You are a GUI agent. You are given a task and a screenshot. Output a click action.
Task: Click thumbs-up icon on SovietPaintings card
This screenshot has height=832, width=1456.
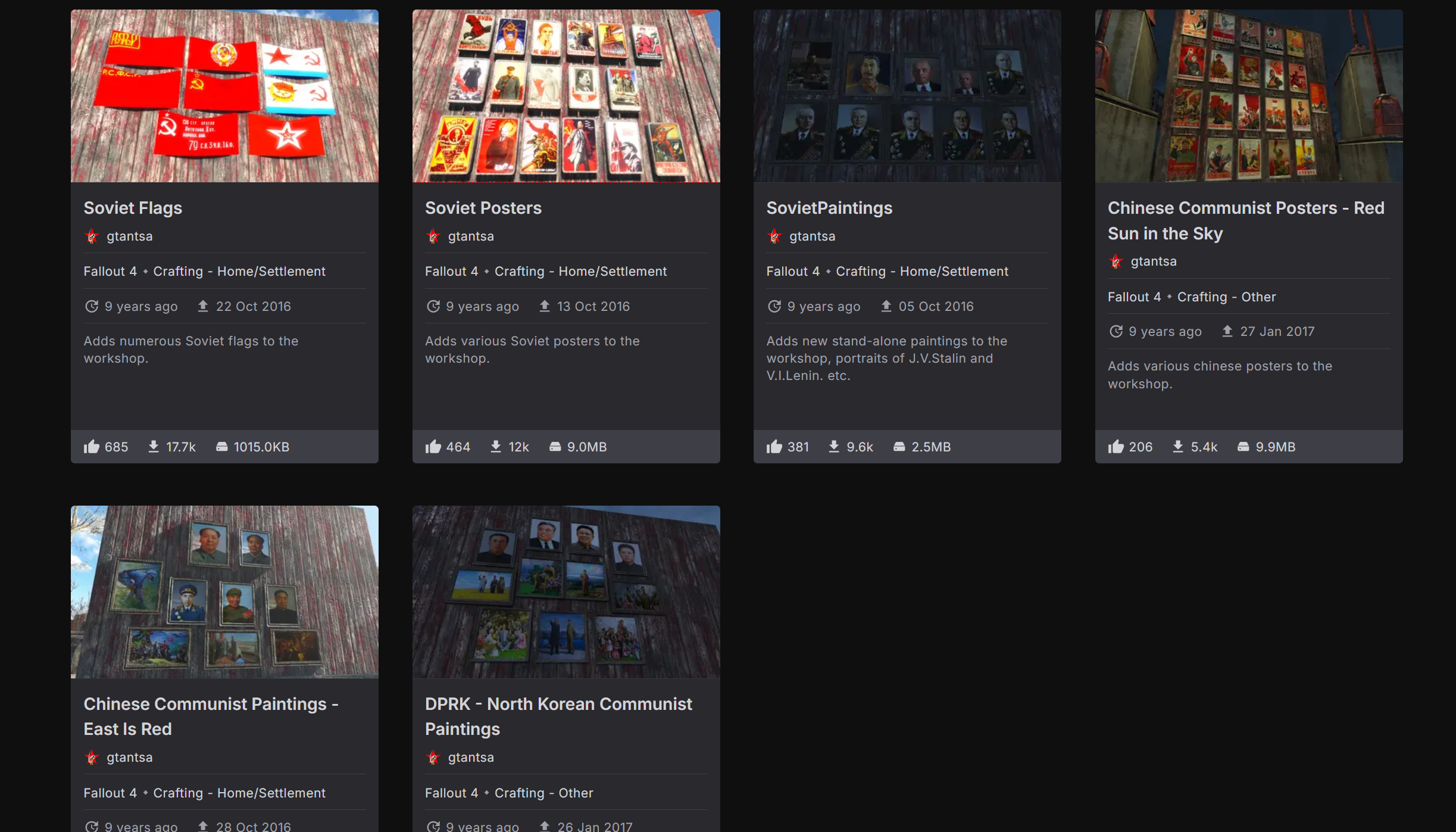pos(774,447)
